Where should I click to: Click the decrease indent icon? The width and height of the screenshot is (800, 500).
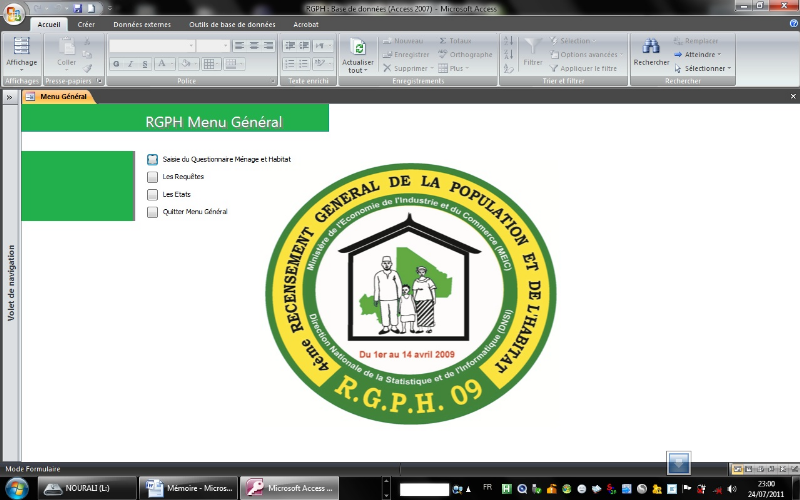click(x=290, y=46)
